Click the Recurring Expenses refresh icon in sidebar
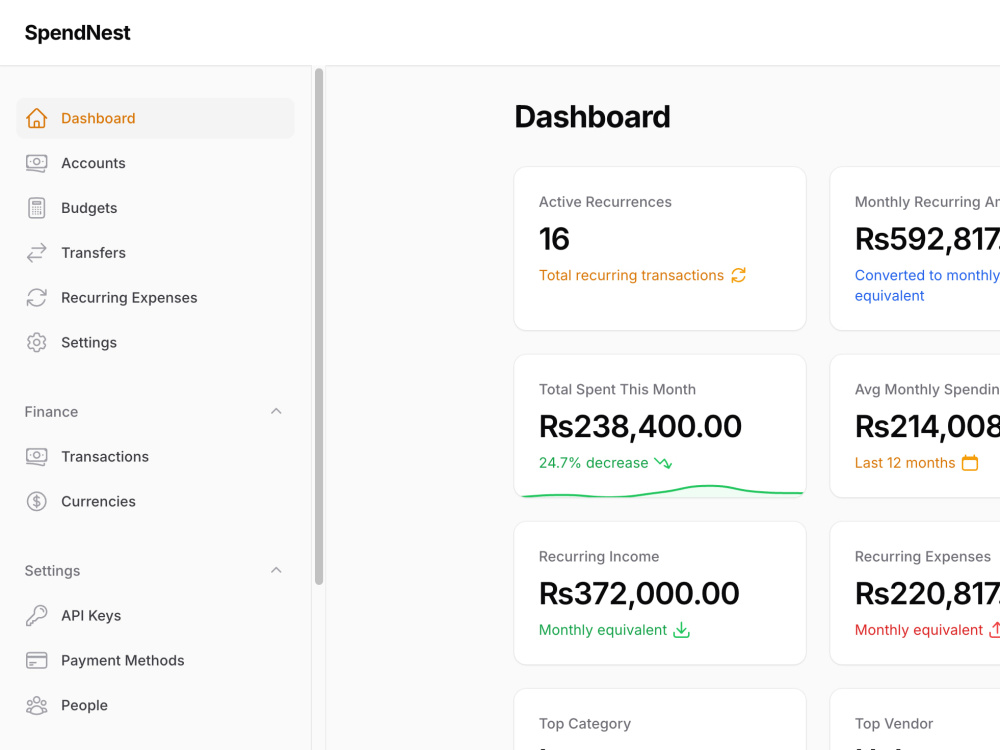1000x750 pixels. (x=36, y=298)
